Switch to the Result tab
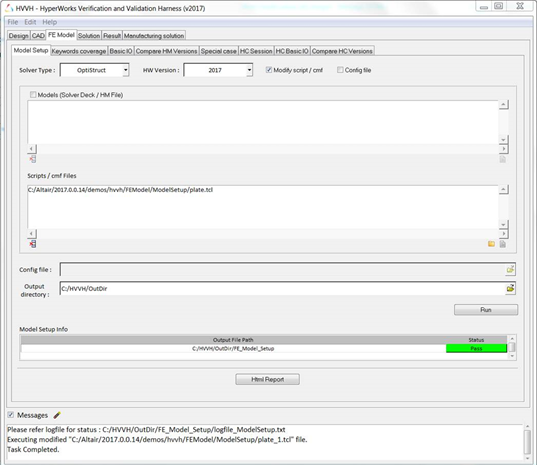This screenshot has width=537, height=465. [112, 36]
